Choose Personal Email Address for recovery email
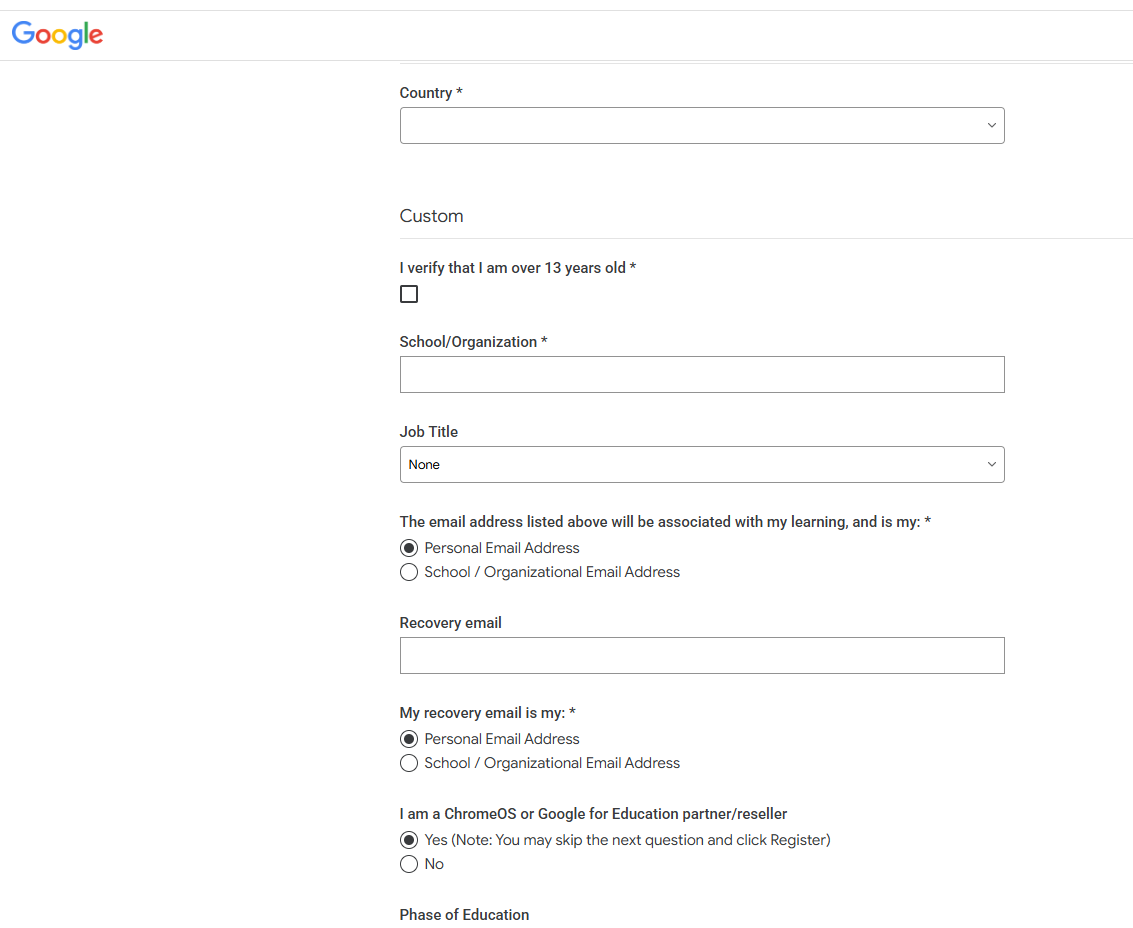1133x928 pixels. [x=409, y=739]
